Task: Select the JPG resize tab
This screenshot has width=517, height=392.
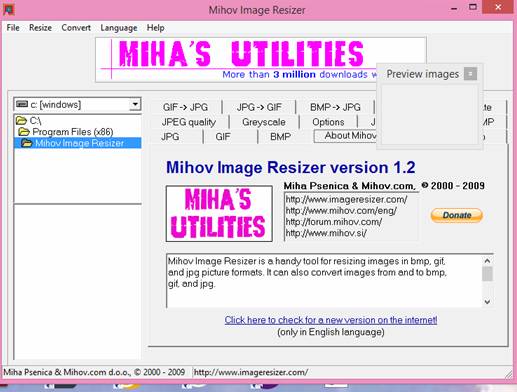Action: coord(170,137)
